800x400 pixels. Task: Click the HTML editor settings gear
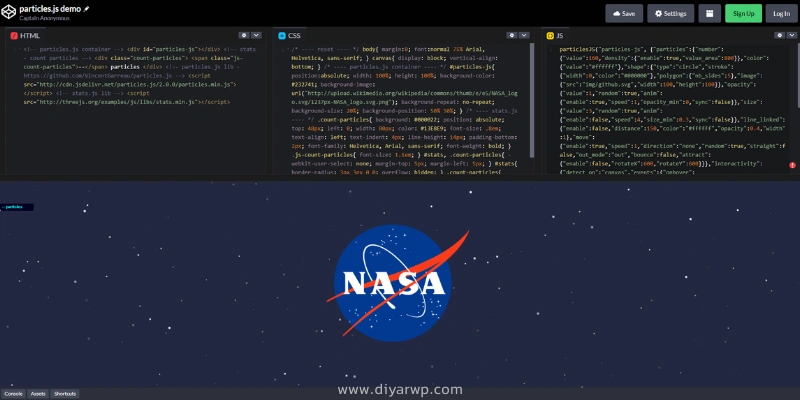click(242, 35)
